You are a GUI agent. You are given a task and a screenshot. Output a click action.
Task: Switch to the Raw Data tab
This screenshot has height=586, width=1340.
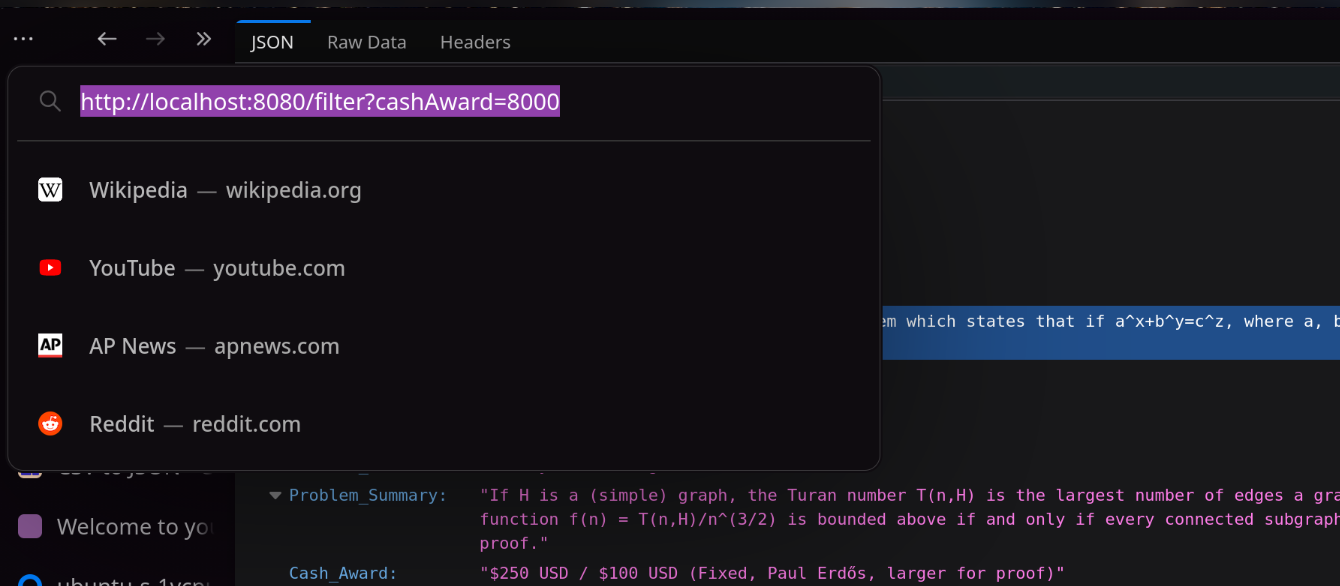click(366, 42)
